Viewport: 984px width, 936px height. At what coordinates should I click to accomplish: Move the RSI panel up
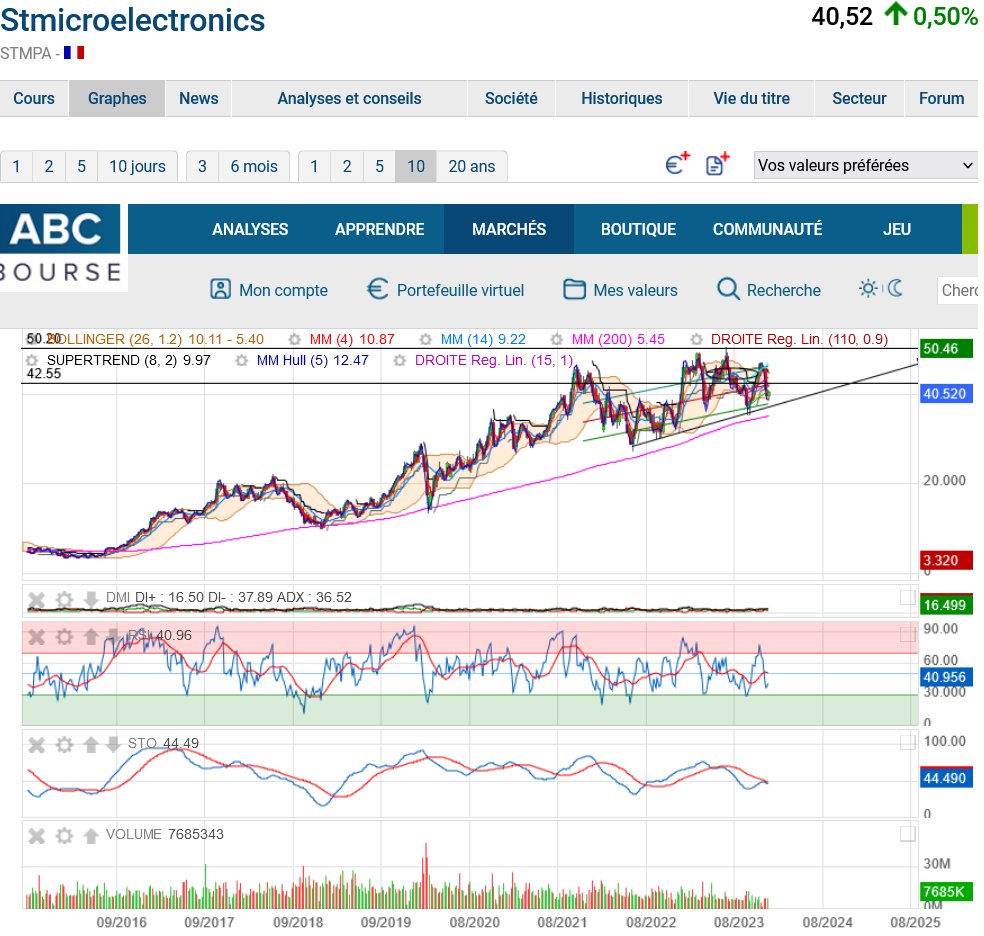click(x=91, y=636)
